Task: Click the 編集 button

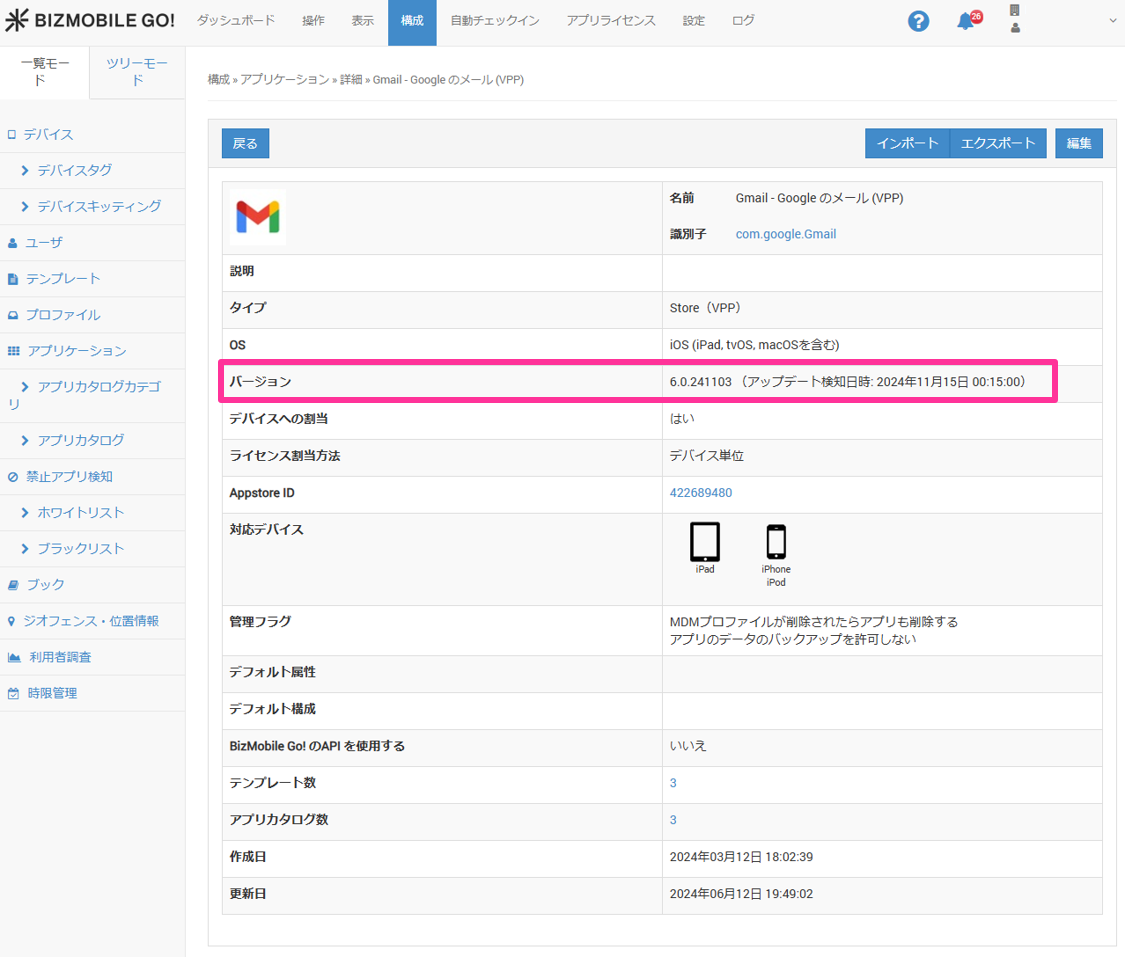Action: [x=1078, y=143]
